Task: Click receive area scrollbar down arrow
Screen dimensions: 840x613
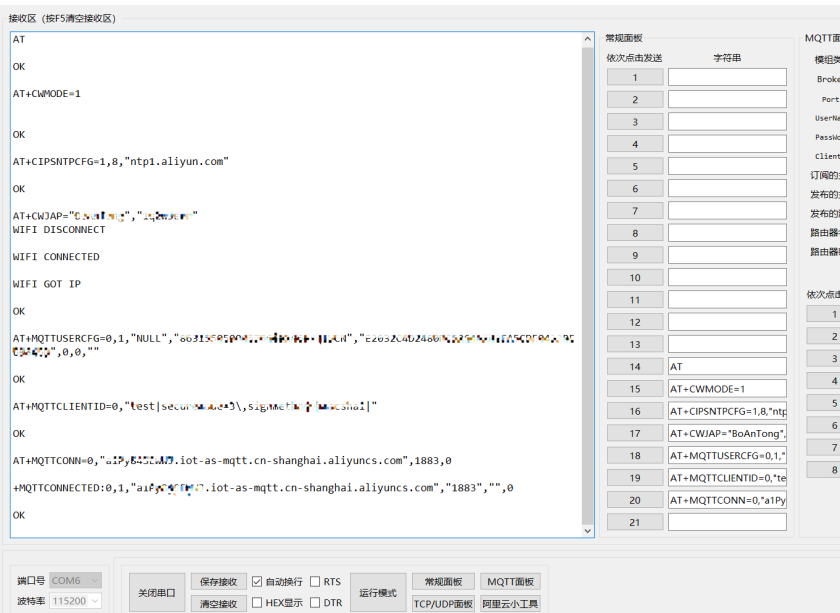Action: pyautogui.click(x=588, y=530)
